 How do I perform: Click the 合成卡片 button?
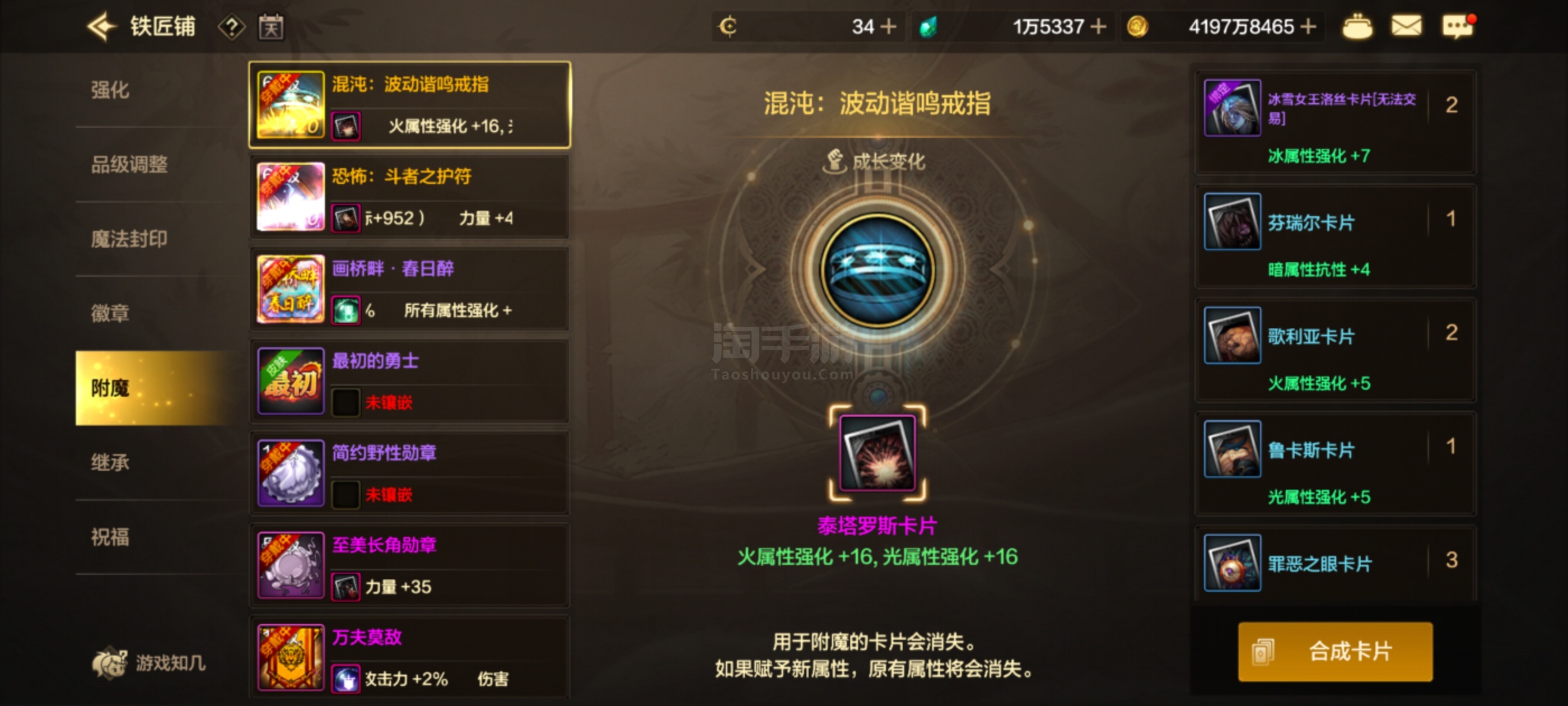[x=1335, y=651]
